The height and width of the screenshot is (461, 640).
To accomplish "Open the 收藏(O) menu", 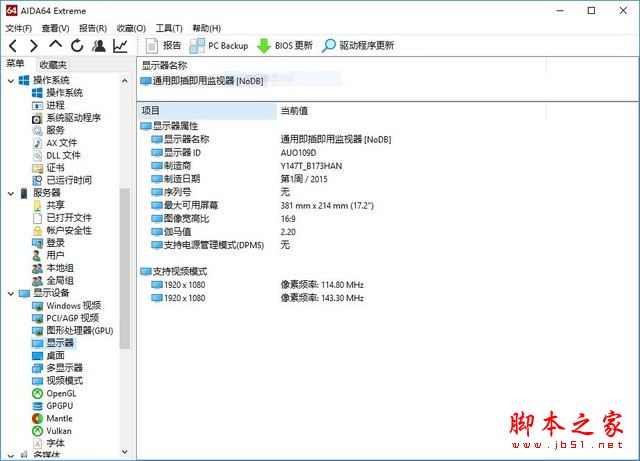I will click(131, 28).
